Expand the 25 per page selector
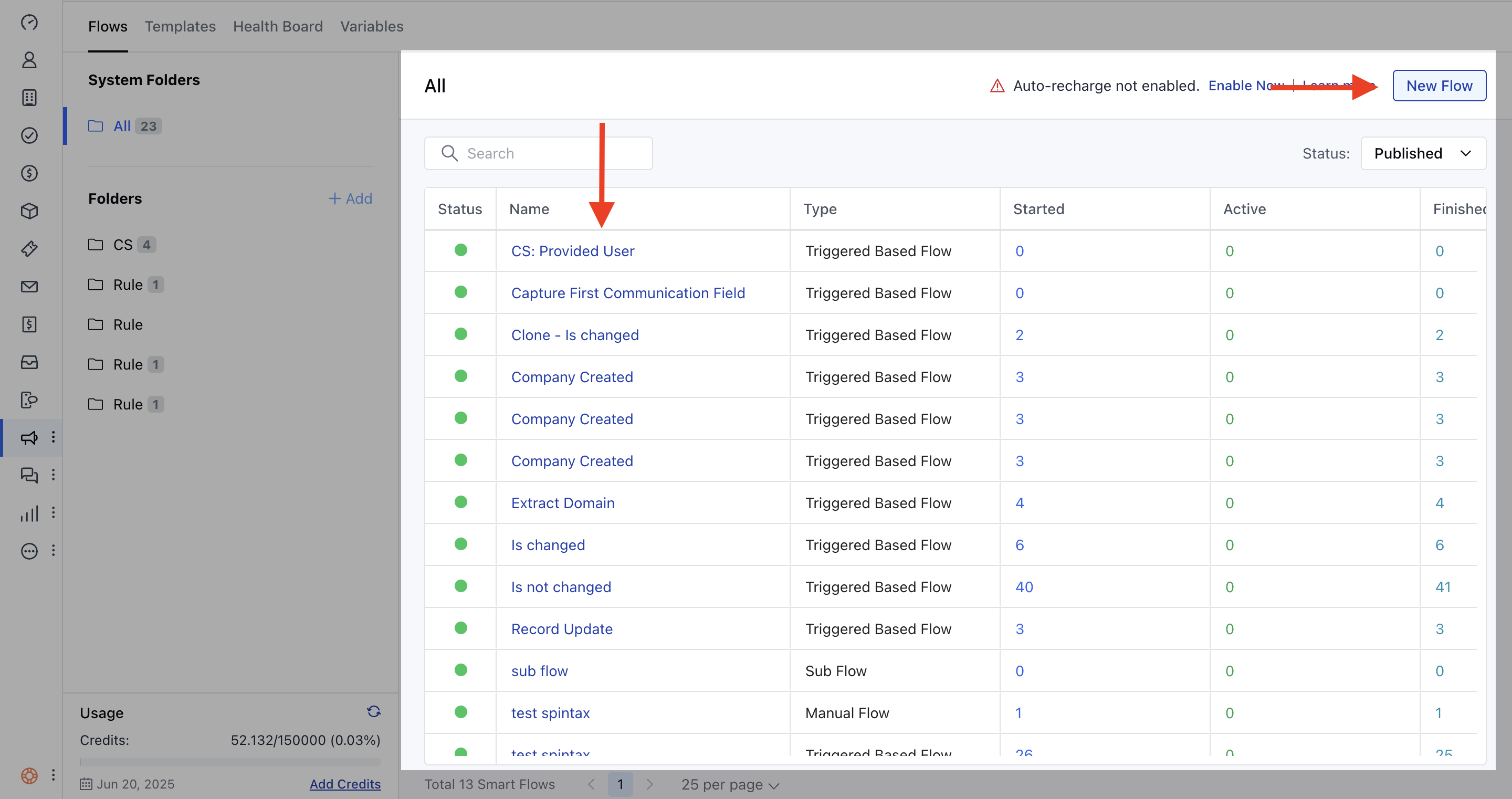The height and width of the screenshot is (799, 1512). coord(730,784)
